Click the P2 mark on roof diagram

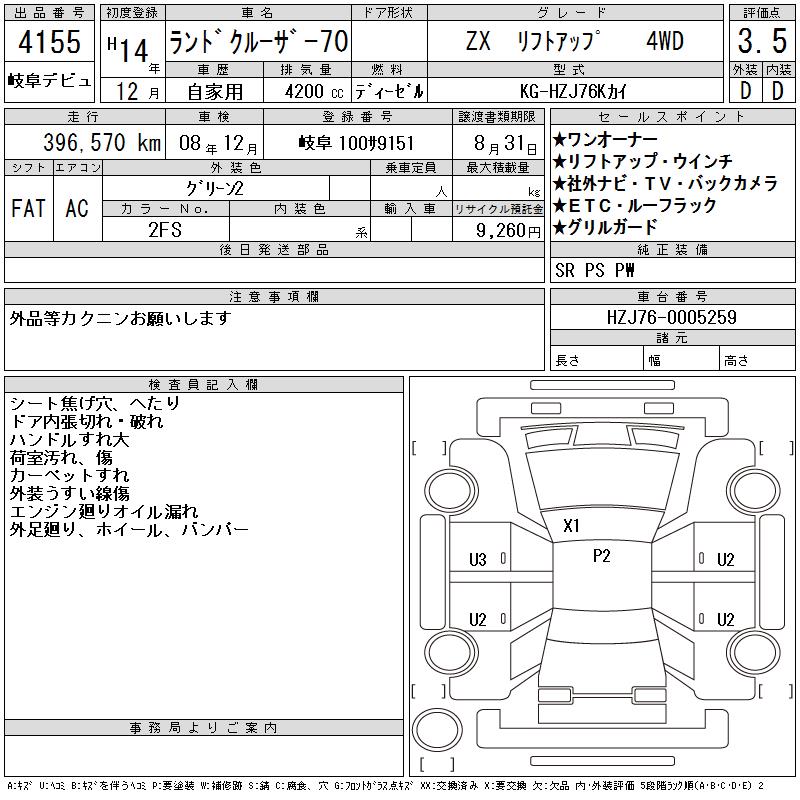[602, 556]
